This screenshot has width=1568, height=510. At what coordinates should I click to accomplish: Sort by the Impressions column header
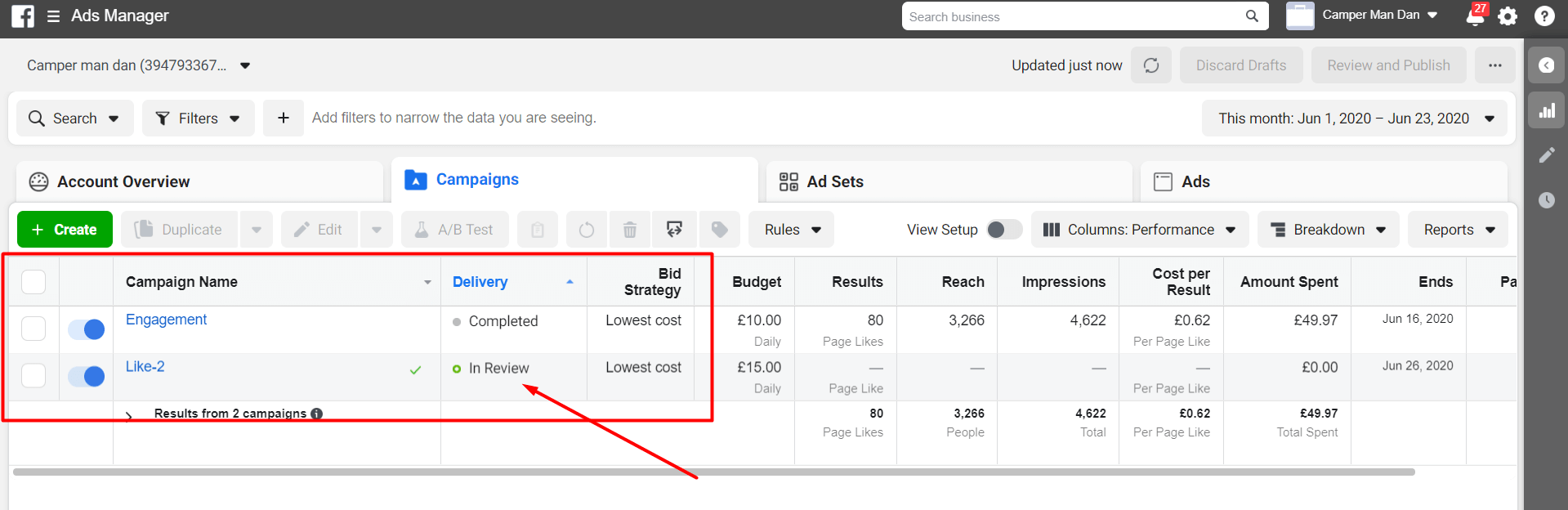[1063, 282]
